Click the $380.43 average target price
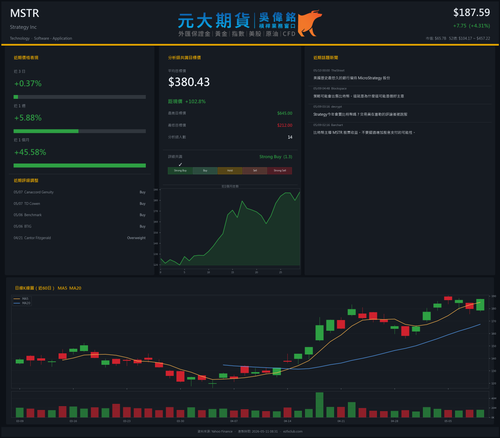The height and width of the screenshot is (438, 500). (x=189, y=82)
